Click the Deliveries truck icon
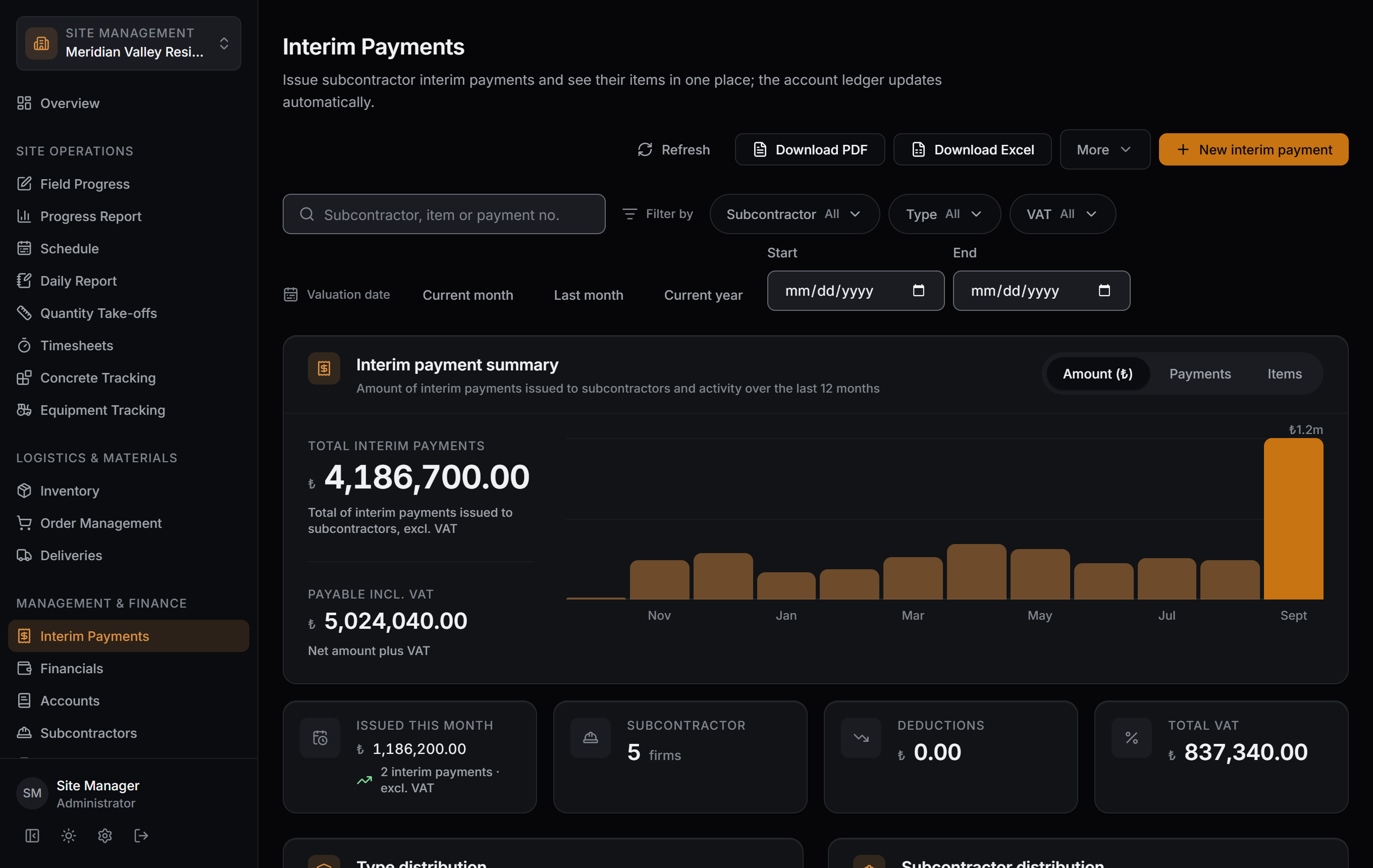This screenshot has width=1373, height=868. click(24, 555)
